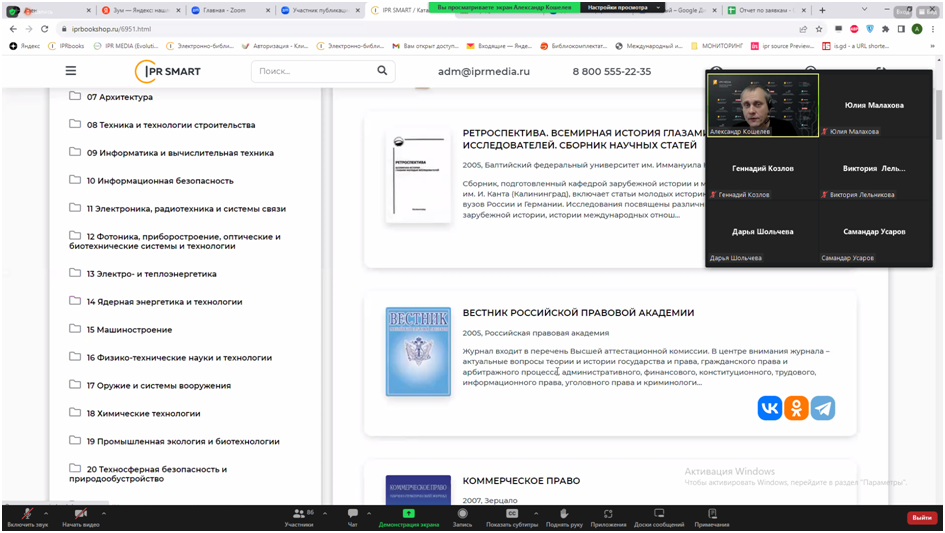Start camera with Начать видео button
Screen dimensions: 945x533
pyautogui.click(x=80, y=517)
